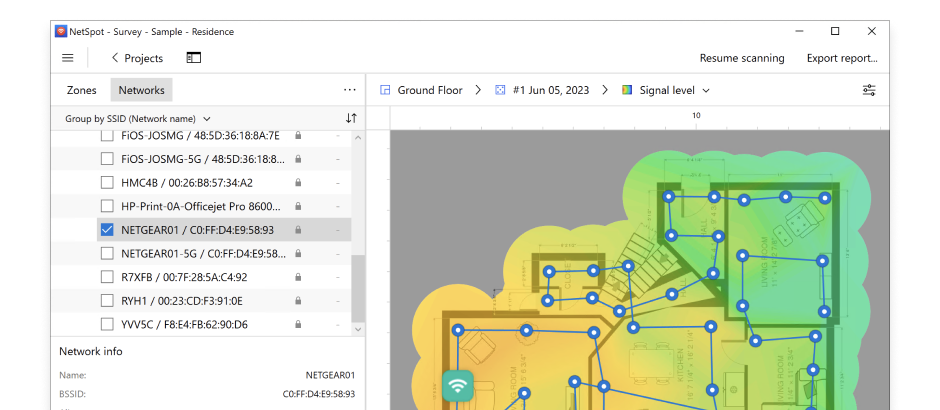Select the Networks tab
Screen dimensions: 940x410
tap(141, 90)
